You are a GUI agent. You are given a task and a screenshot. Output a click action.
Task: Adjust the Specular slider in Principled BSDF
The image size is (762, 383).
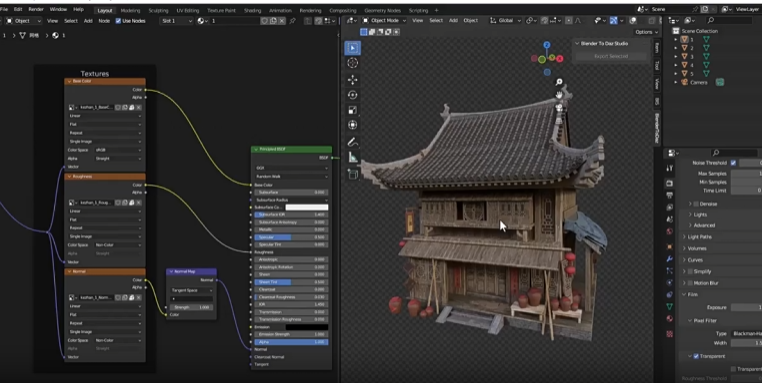pyautogui.click(x=291, y=237)
